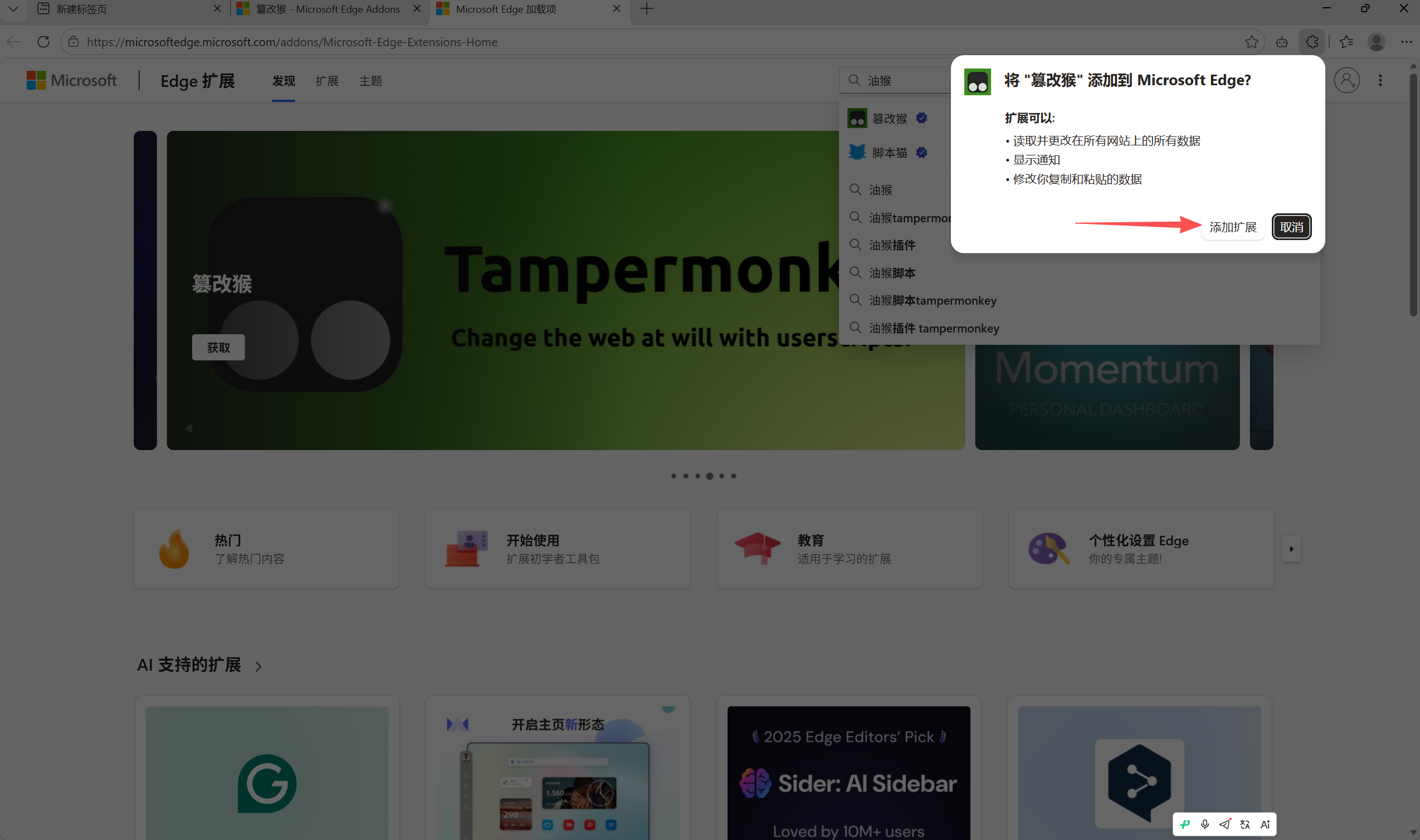Switch to the Microsoft Edge 加载项 tab
Viewport: 1420px width, 840px height.
(529, 9)
